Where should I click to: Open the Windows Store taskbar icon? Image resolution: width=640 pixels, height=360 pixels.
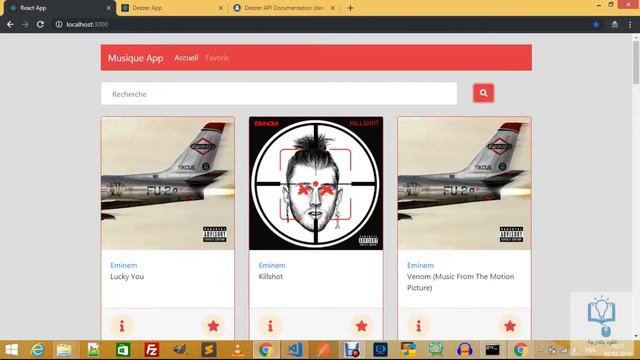click(122, 350)
